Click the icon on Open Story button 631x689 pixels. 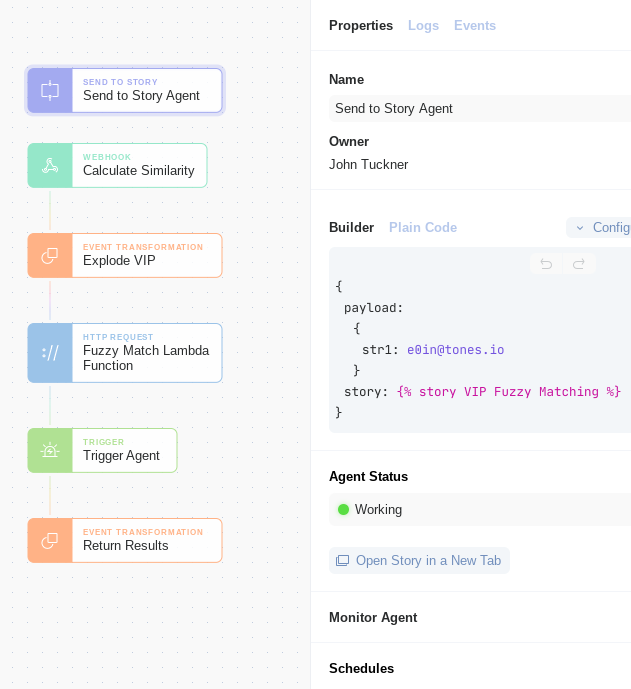point(342,561)
